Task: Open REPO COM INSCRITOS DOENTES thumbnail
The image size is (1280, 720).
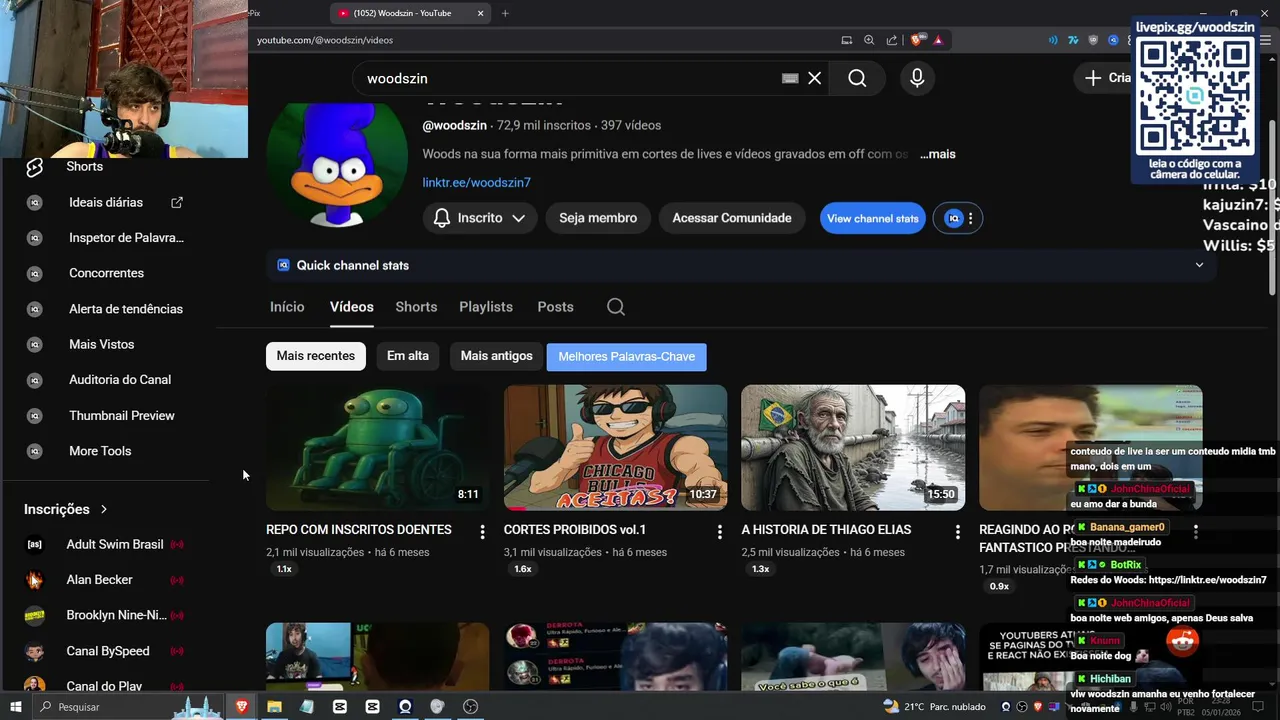Action: coord(378,448)
